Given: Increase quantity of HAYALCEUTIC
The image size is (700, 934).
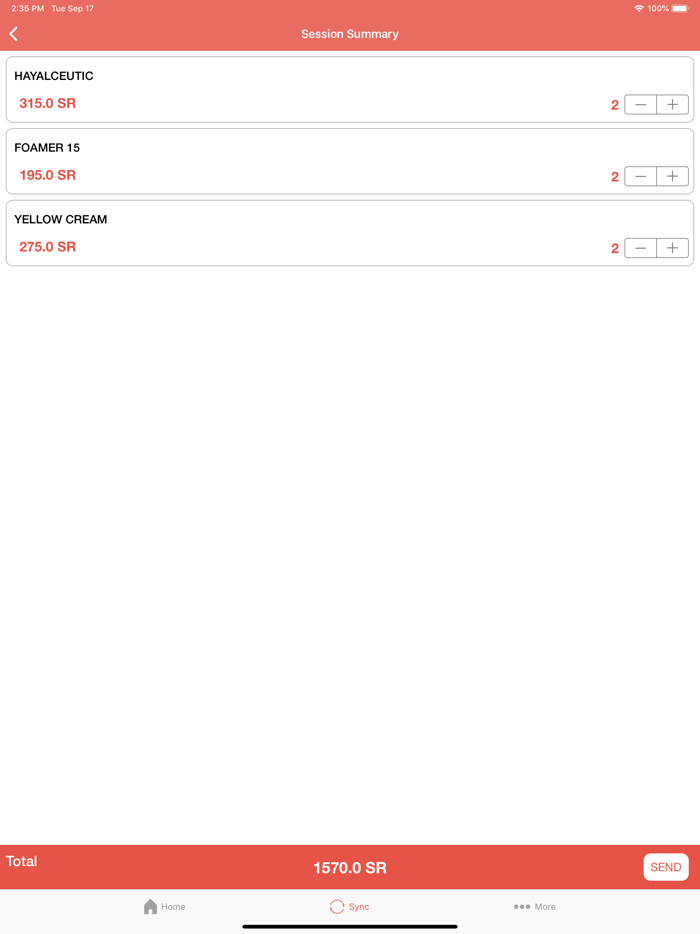Looking at the screenshot, I should (673, 104).
